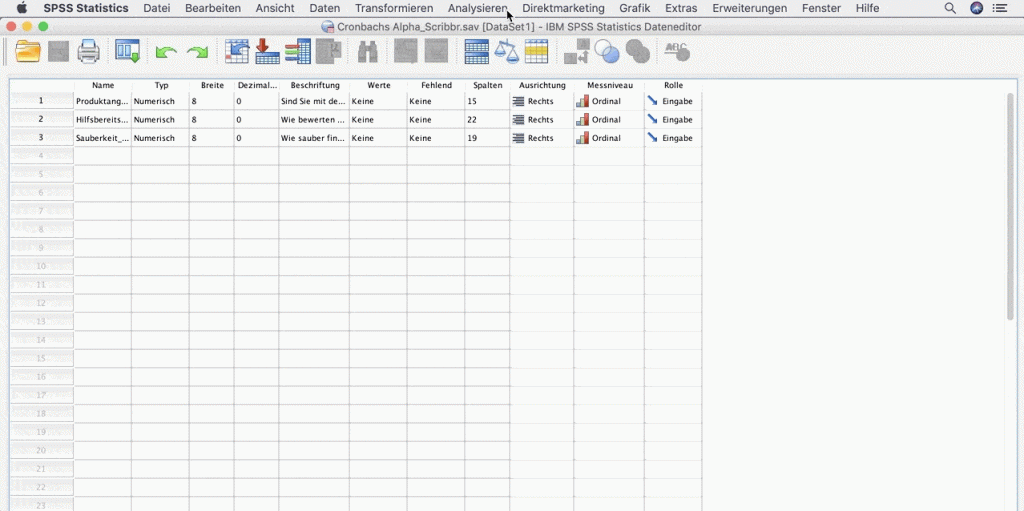Click label cell 'Sind Sie mit de...'

(313, 101)
